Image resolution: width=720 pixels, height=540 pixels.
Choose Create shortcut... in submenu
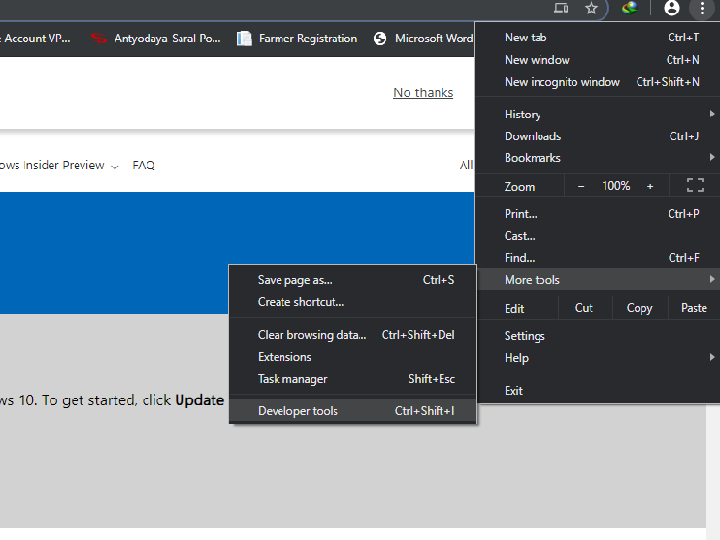(353, 302)
